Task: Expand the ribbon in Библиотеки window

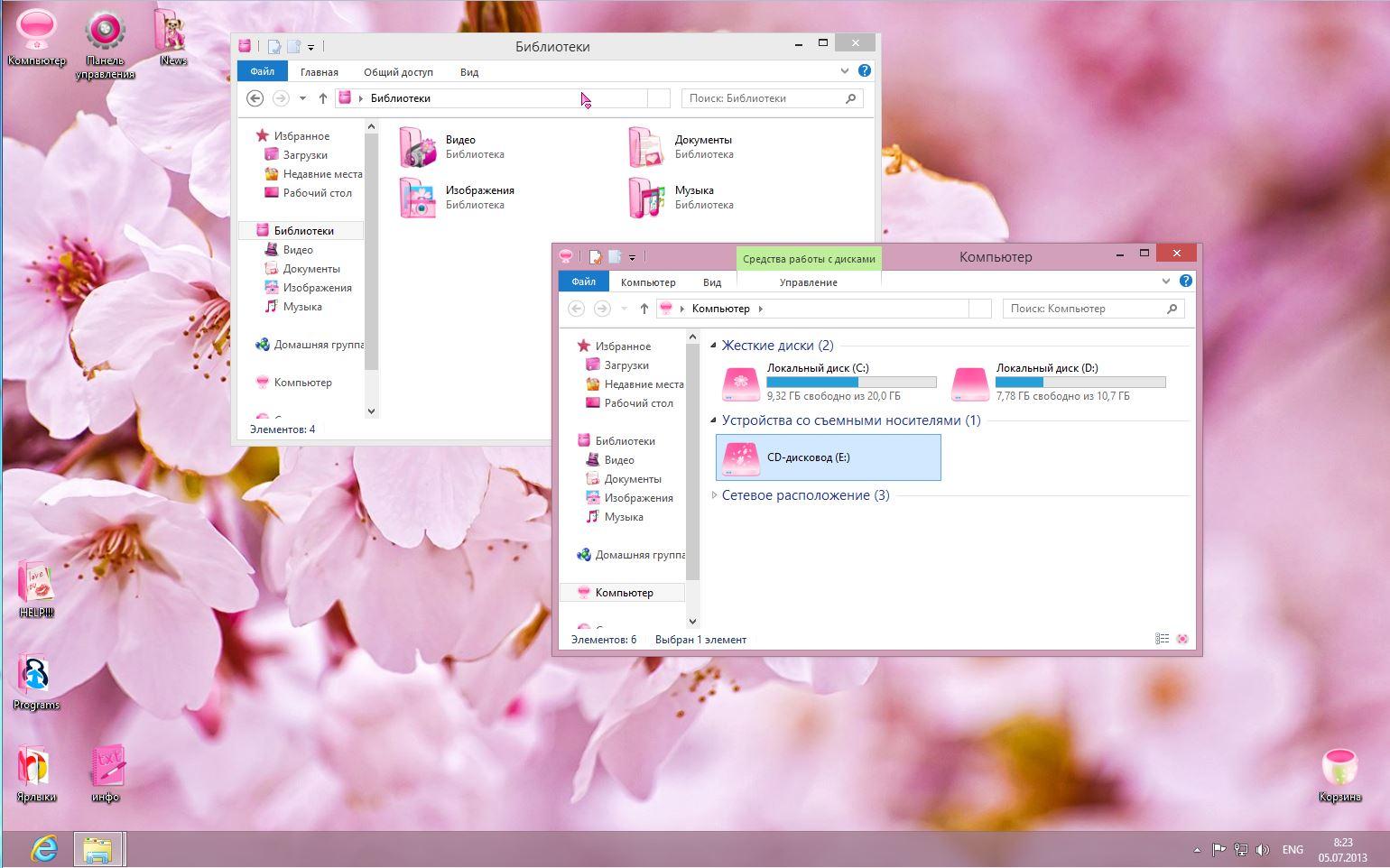Action: [x=845, y=71]
